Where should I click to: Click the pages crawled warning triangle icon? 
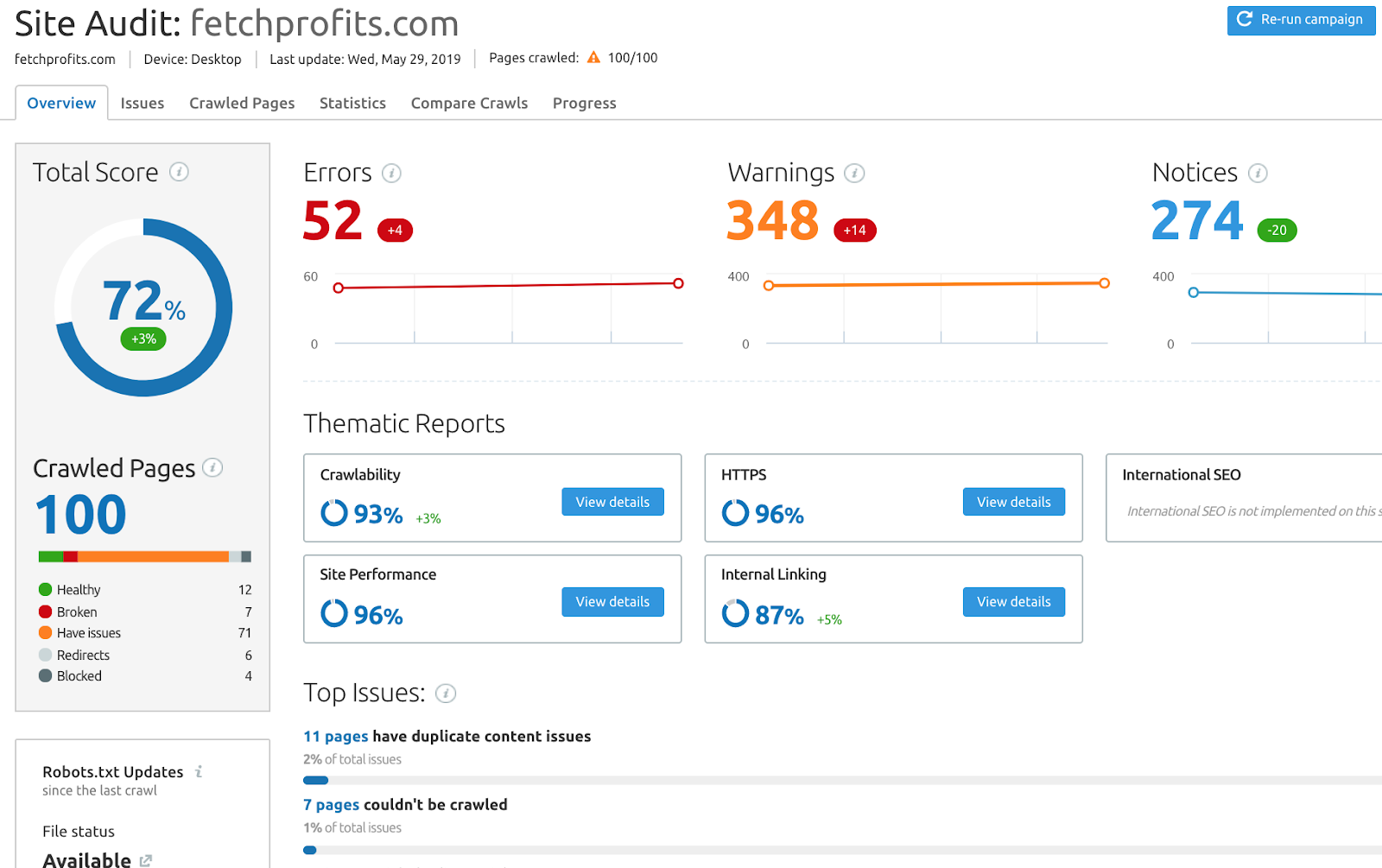point(593,58)
